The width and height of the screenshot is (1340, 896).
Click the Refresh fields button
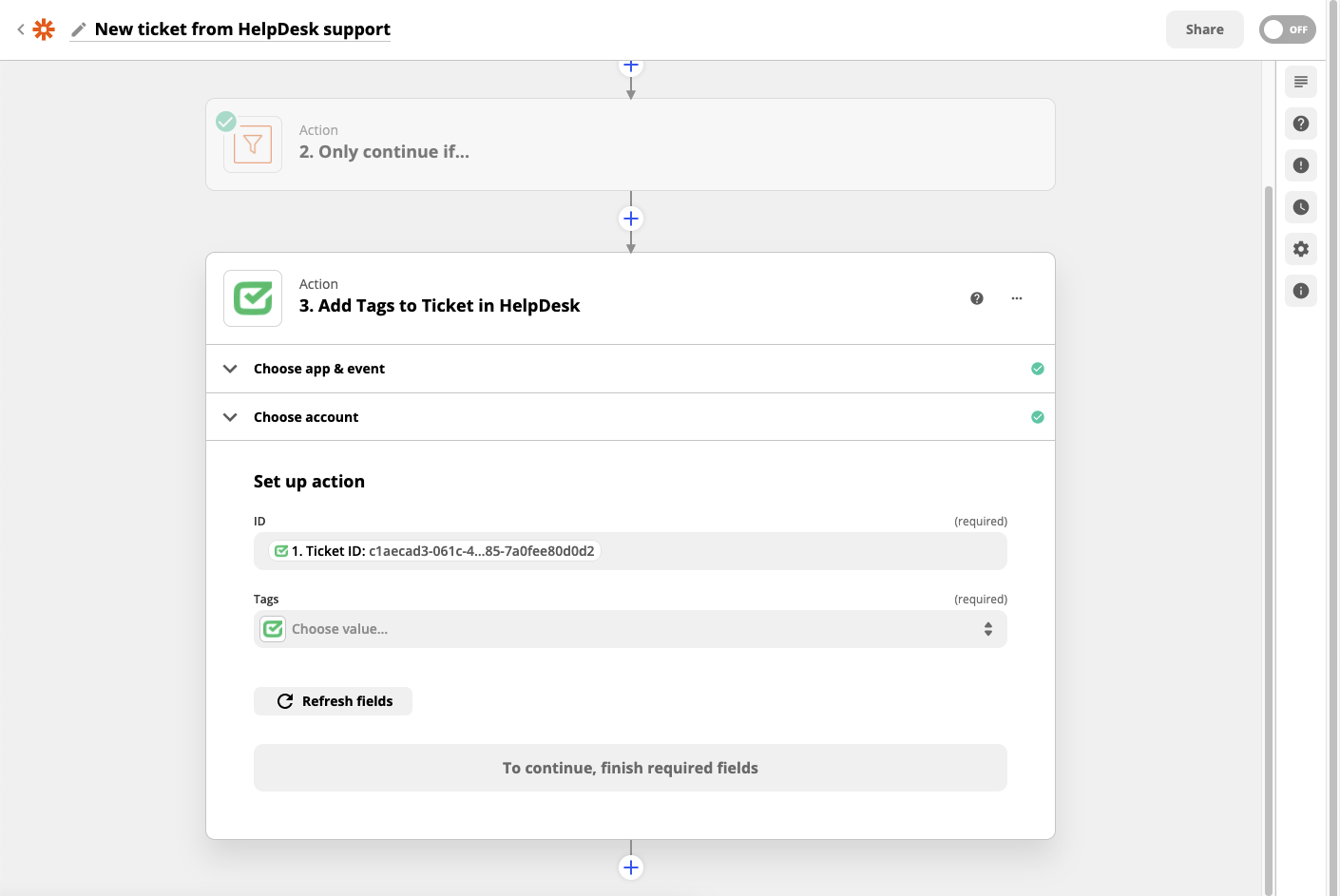(333, 701)
